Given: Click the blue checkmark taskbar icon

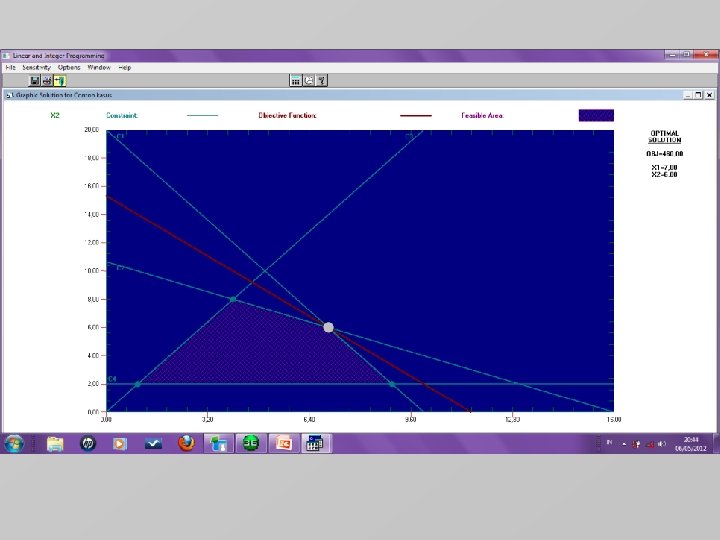Looking at the screenshot, I should 153,444.
